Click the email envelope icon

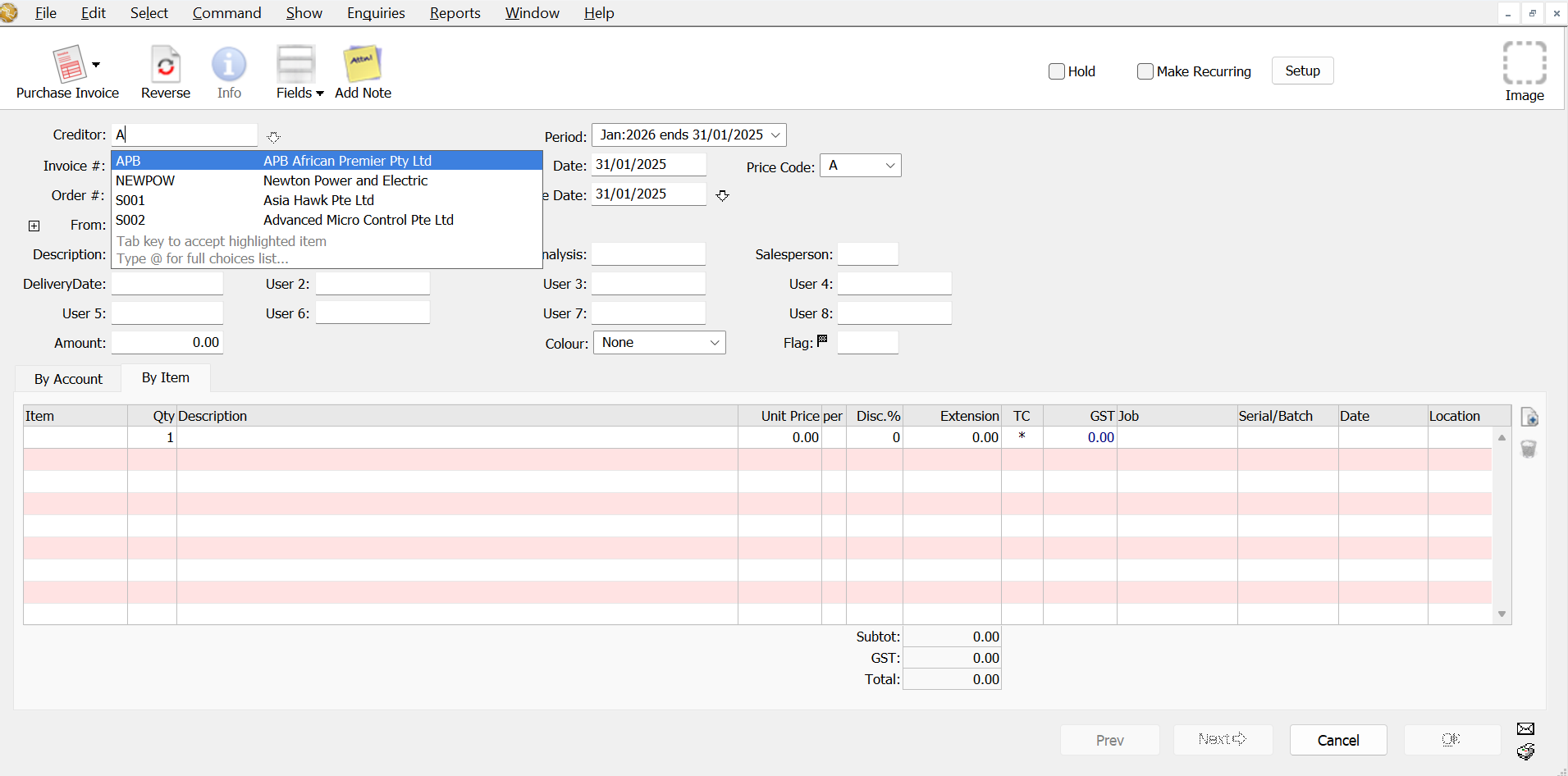1525,728
